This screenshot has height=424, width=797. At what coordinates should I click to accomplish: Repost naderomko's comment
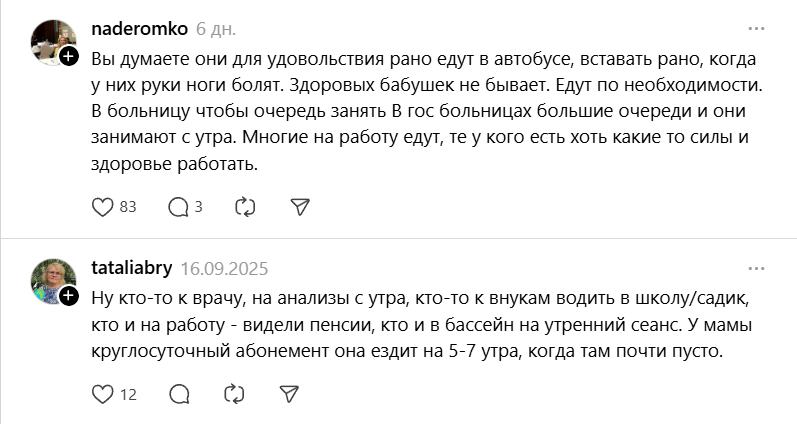(x=245, y=207)
